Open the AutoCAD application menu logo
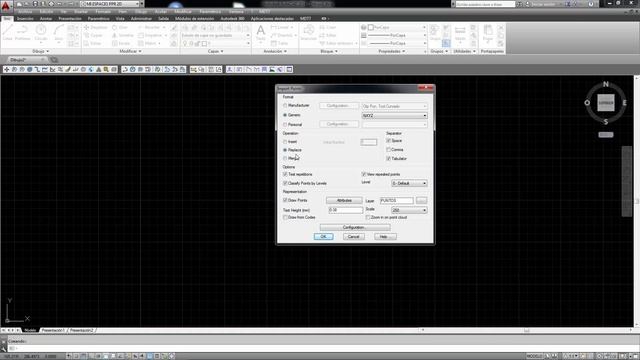The width and height of the screenshot is (640, 360). (6, 6)
